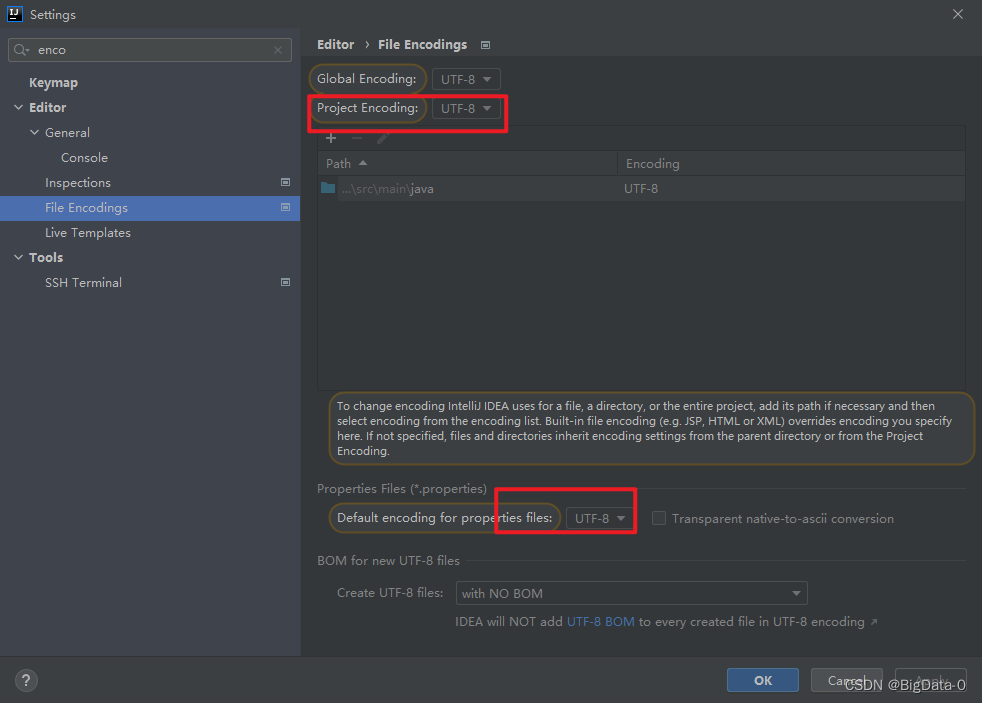Image resolution: width=982 pixels, height=703 pixels.
Task: Open properties files default encoding dropdown
Action: [x=600, y=518]
